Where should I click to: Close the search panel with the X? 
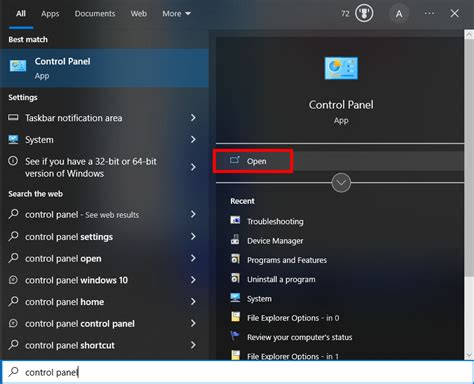point(454,14)
